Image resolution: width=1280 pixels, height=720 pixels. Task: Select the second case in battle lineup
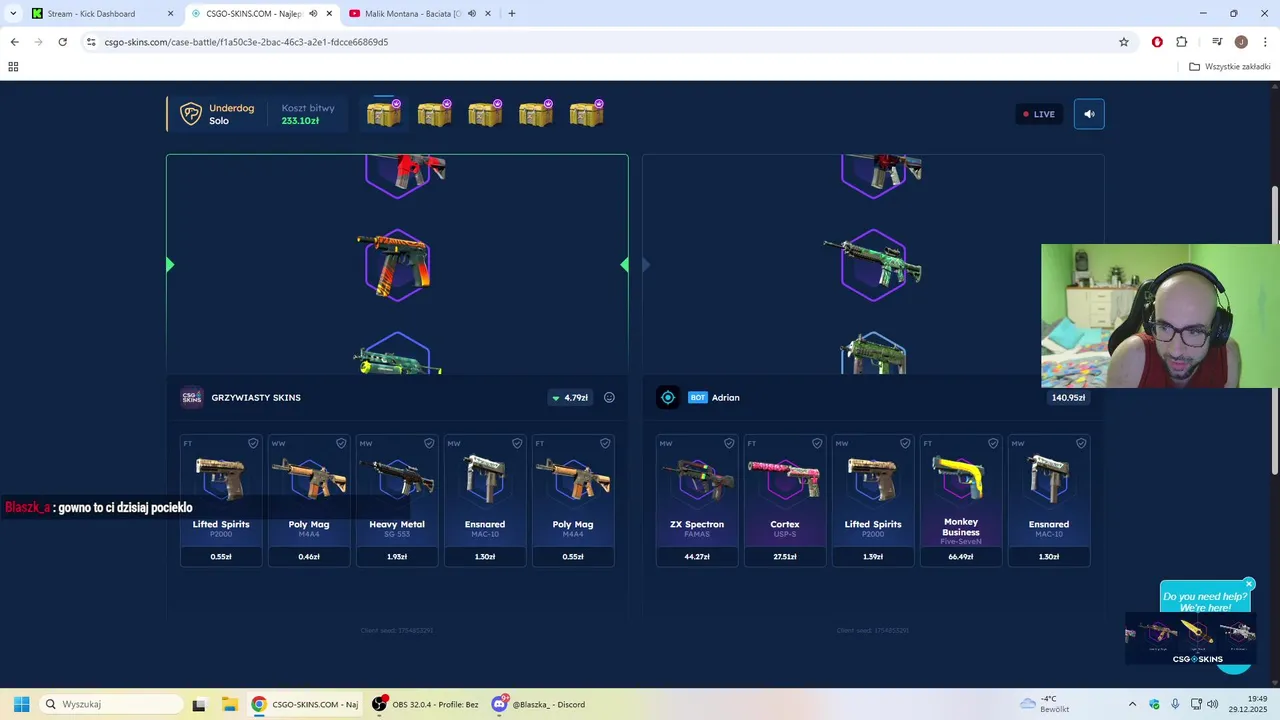coord(434,113)
